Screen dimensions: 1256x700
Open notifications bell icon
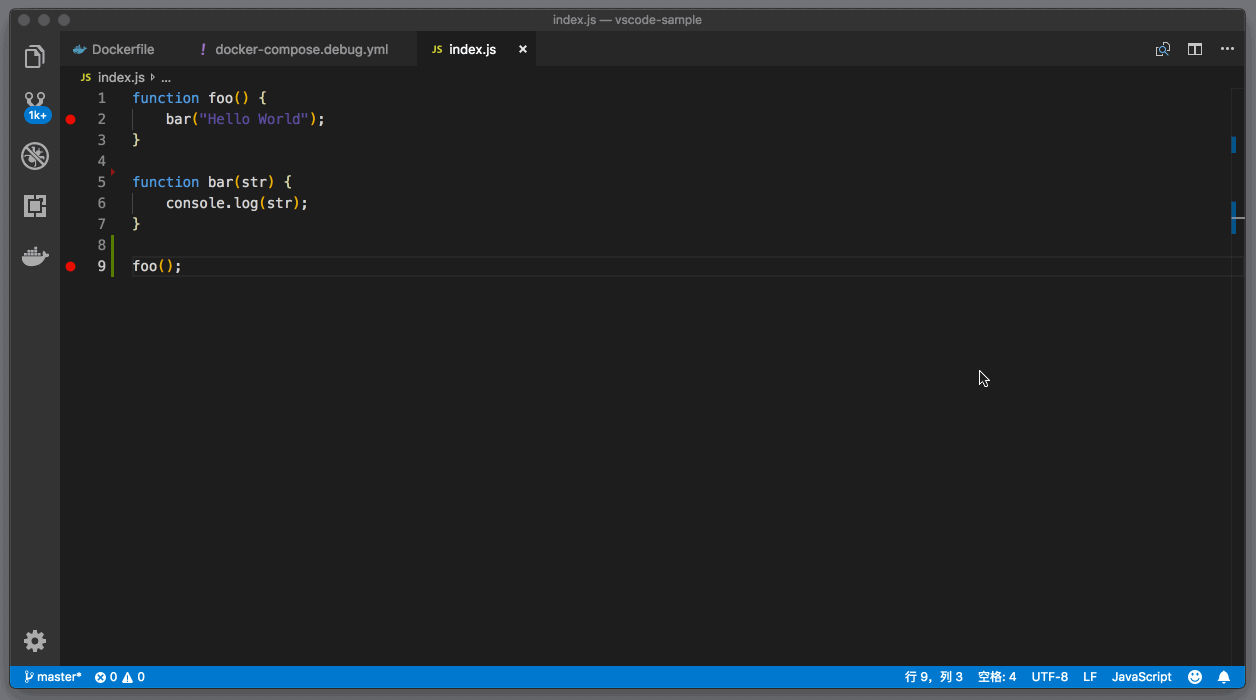1224,677
